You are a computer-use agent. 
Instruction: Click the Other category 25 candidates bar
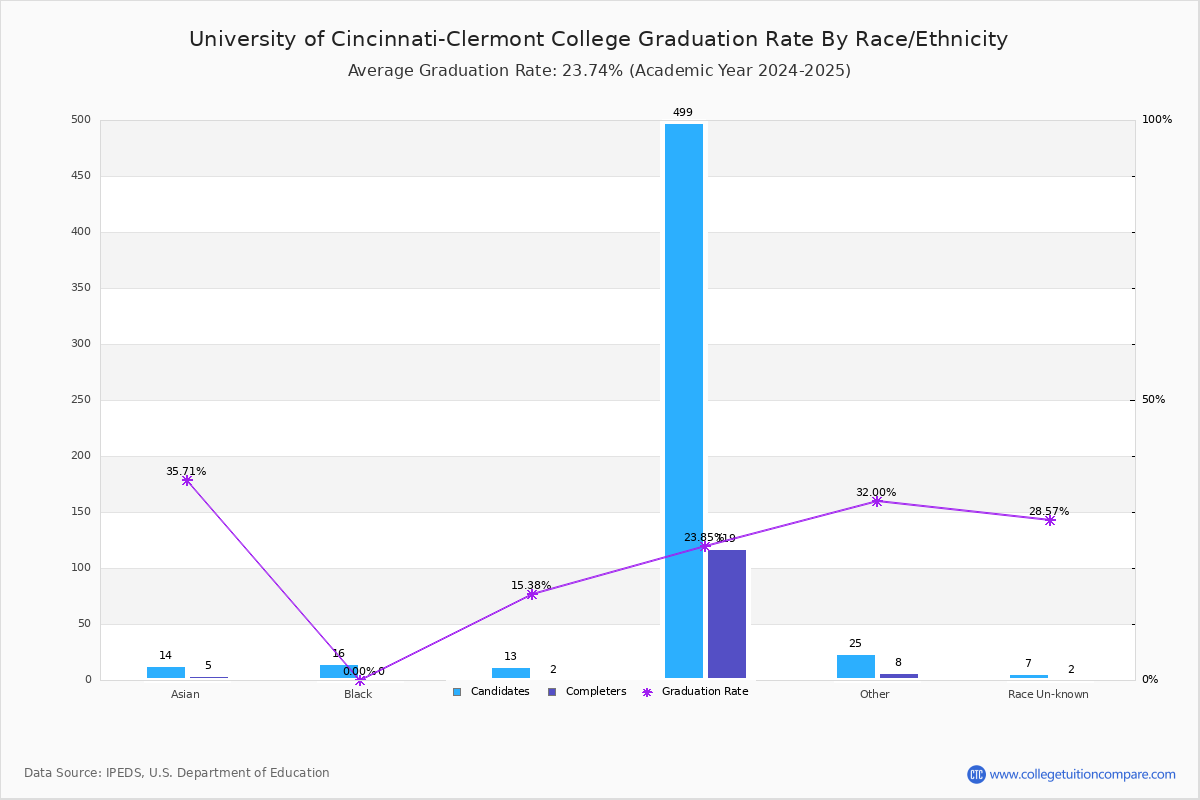pos(856,667)
